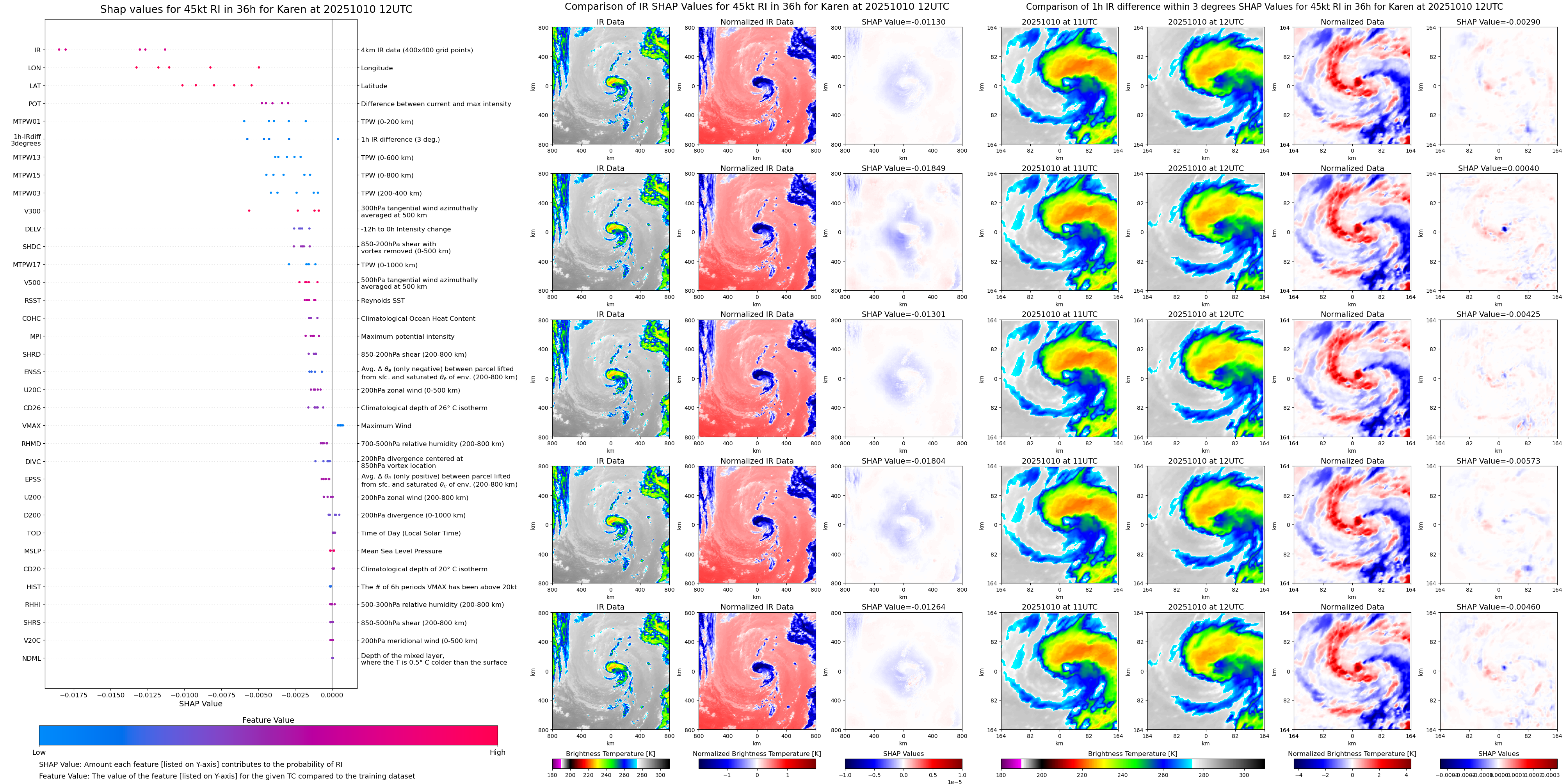Viewport: 1567px width, 784px height.
Task: Click the IR label on the y-axis
Action: click(x=38, y=50)
